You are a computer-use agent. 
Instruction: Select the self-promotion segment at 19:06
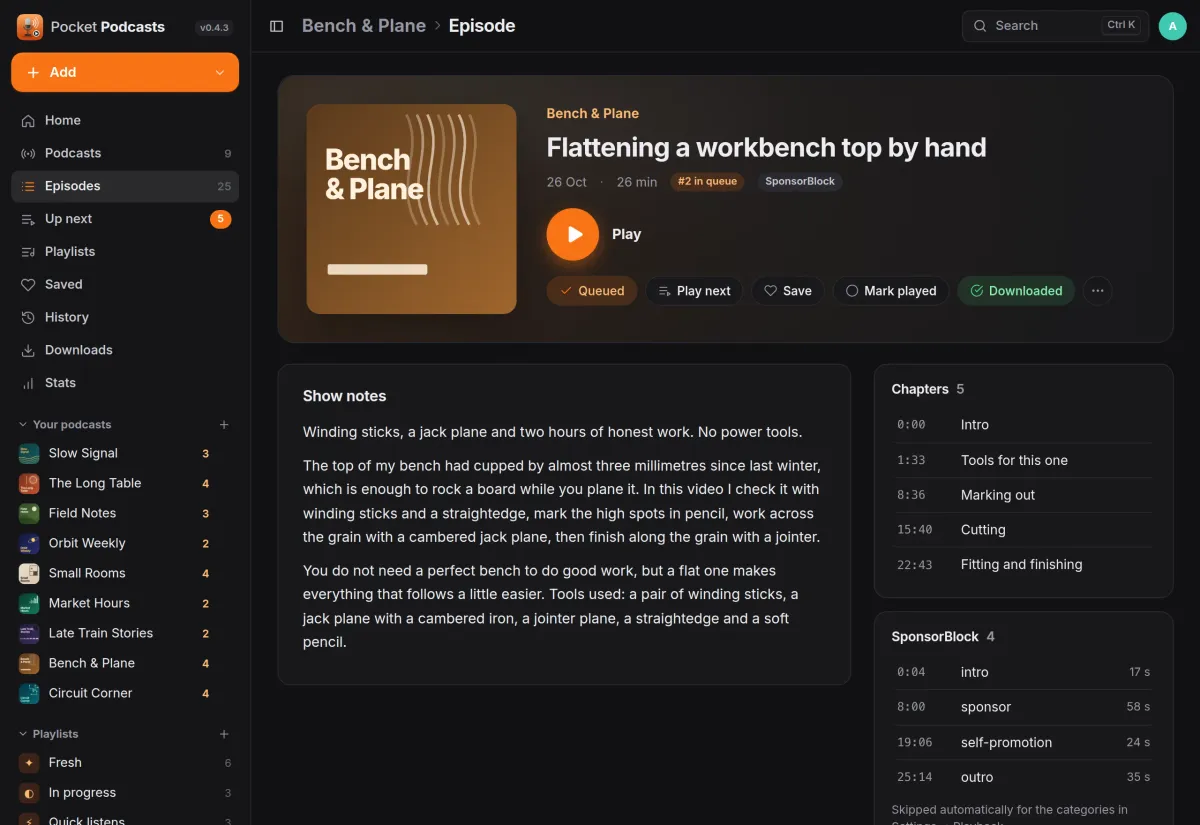1023,742
